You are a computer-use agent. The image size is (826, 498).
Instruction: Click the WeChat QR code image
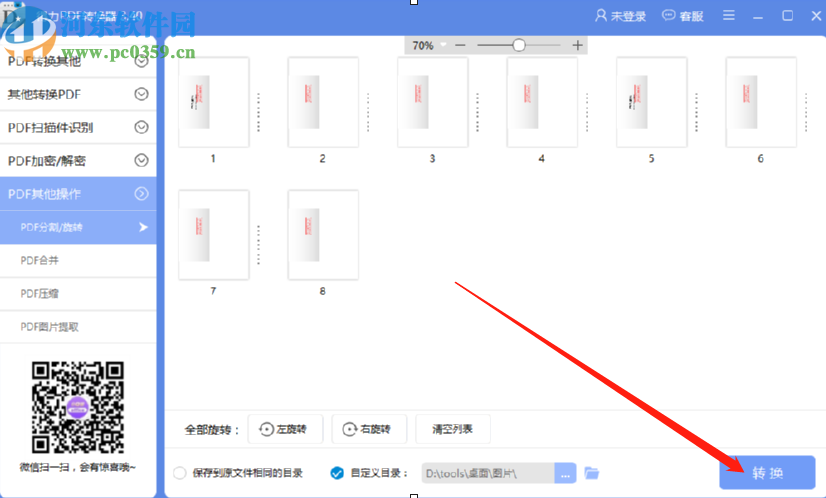tap(77, 407)
